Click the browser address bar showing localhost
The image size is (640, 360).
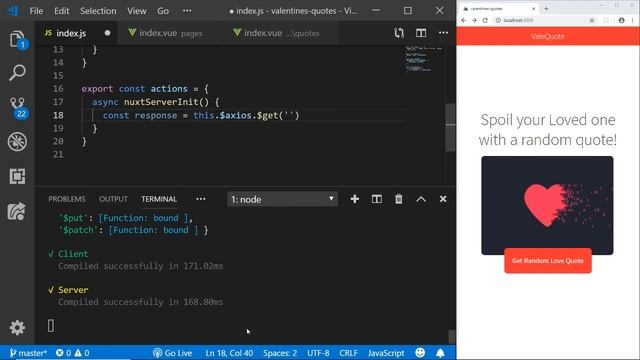(x=539, y=20)
